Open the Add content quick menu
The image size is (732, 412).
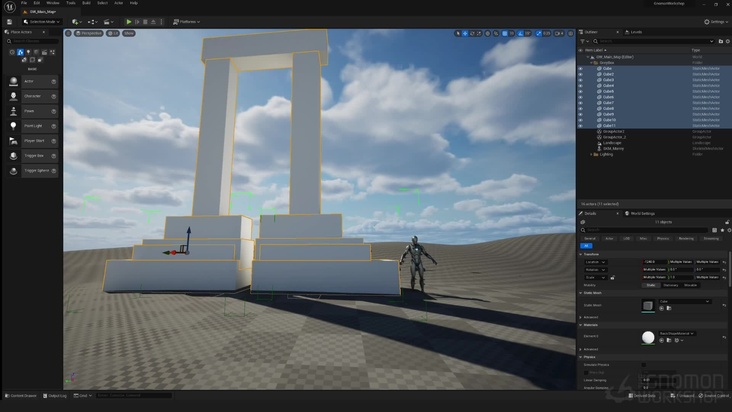coord(77,21)
